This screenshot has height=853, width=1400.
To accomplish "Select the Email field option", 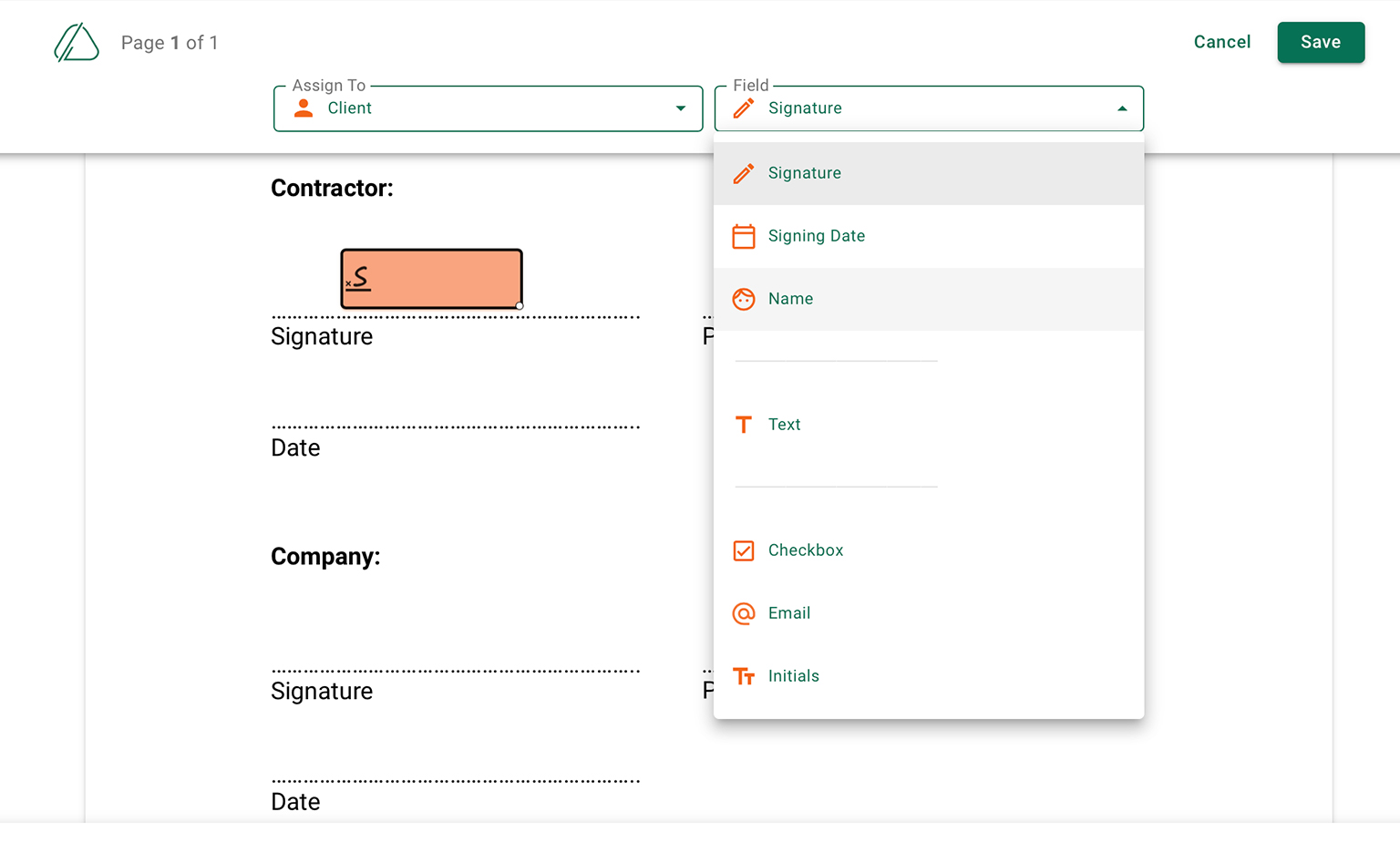I will coord(929,613).
